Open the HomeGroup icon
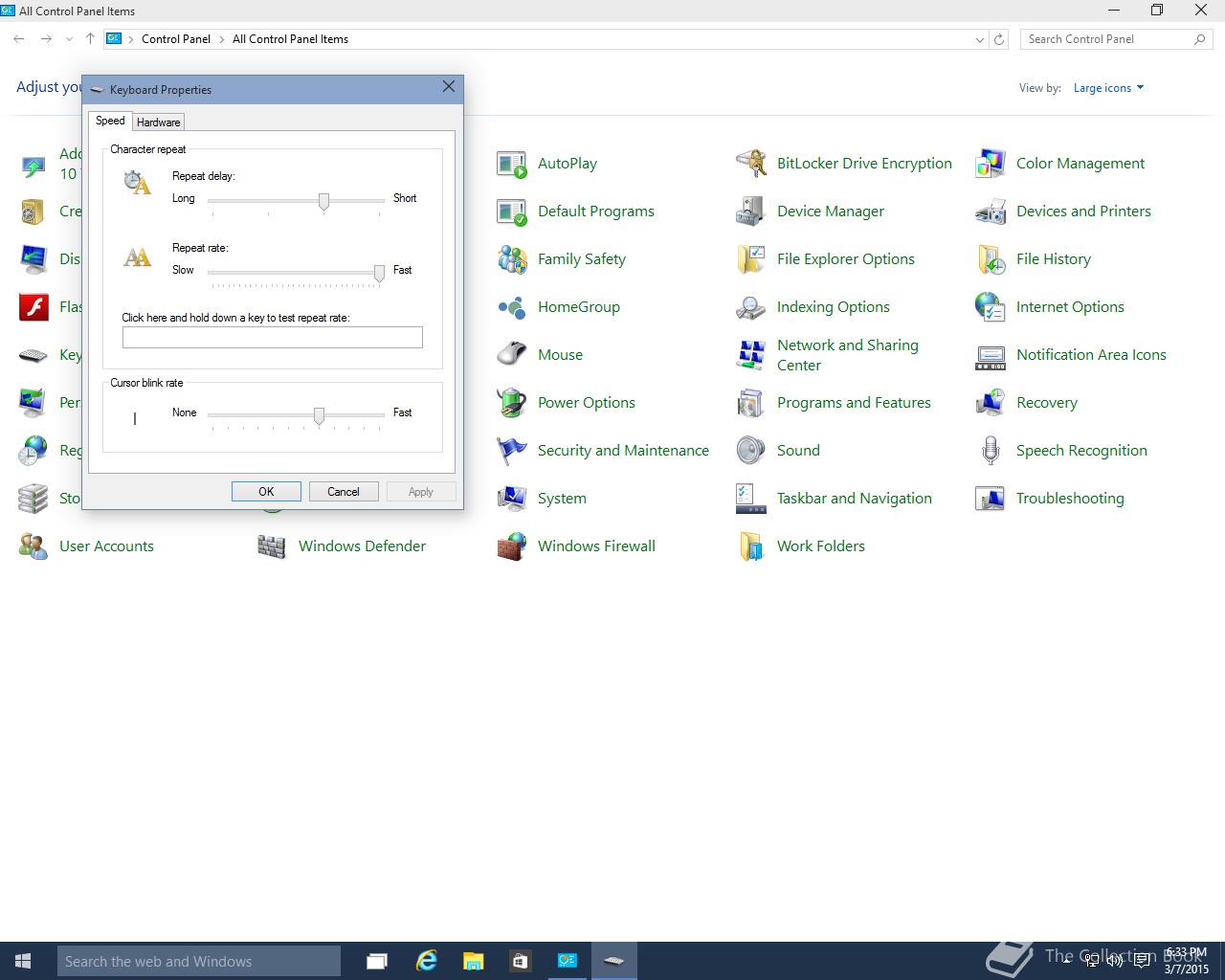 click(512, 307)
